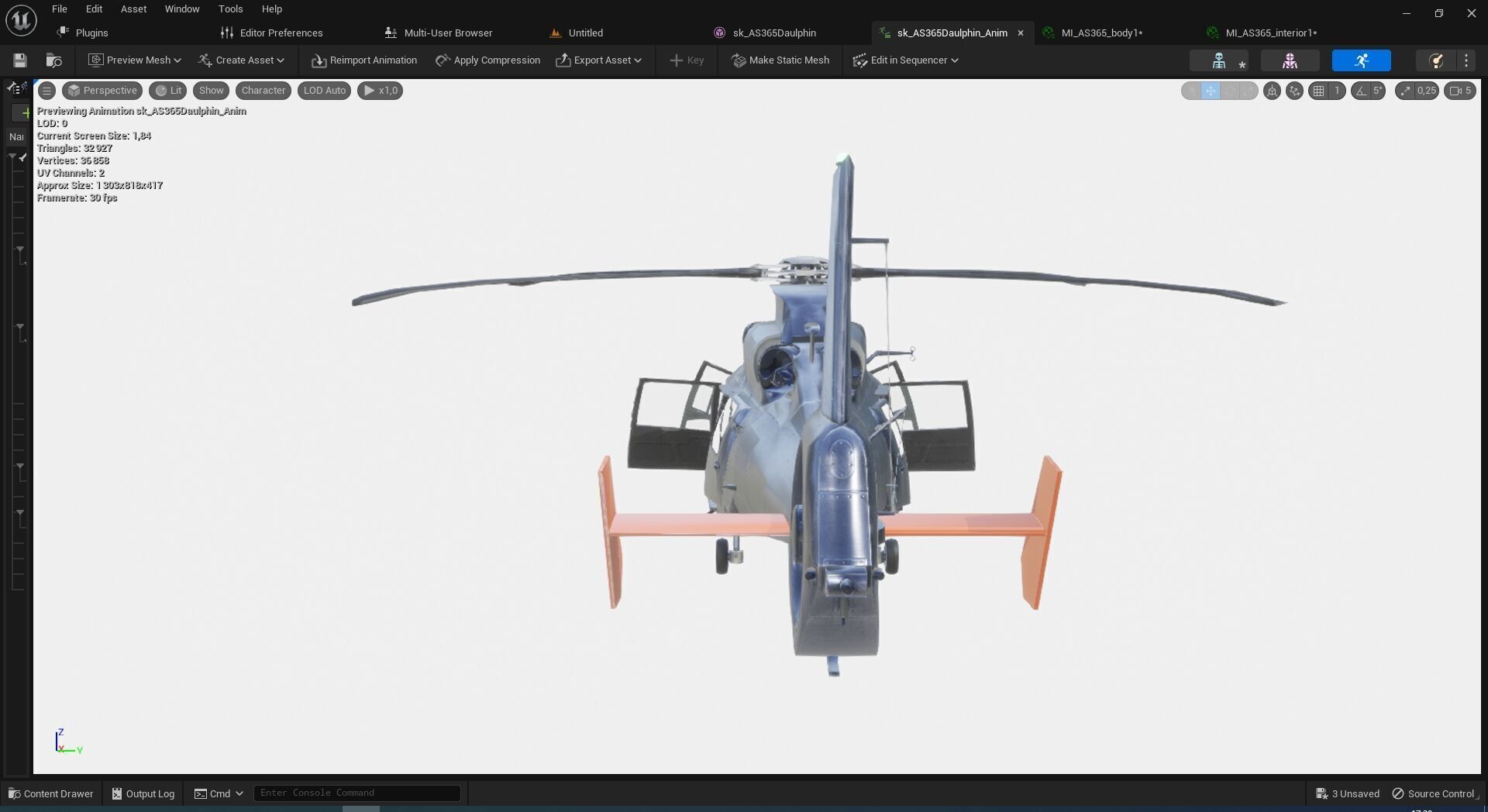Expand Edit in Sequencer menu
This screenshot has height=812, width=1488.
(905, 60)
